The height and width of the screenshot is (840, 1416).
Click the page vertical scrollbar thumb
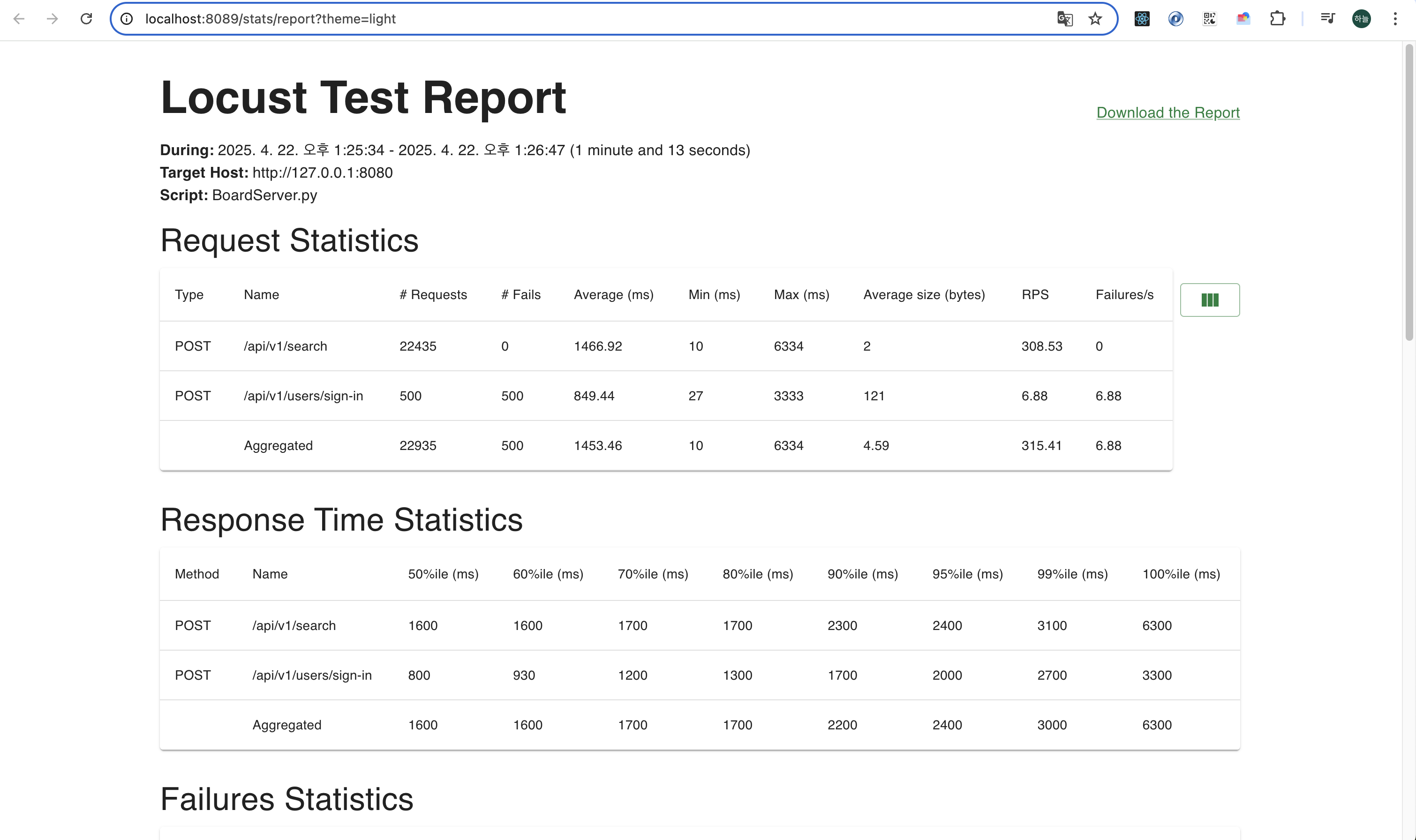(1409, 193)
